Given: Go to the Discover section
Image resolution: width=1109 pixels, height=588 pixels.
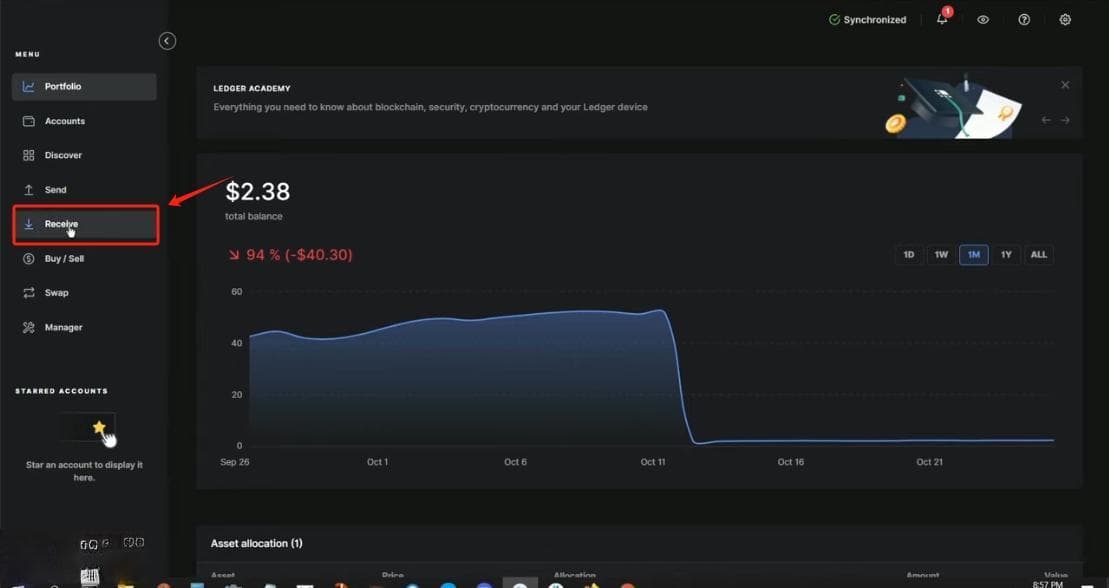Looking at the screenshot, I should [84, 155].
